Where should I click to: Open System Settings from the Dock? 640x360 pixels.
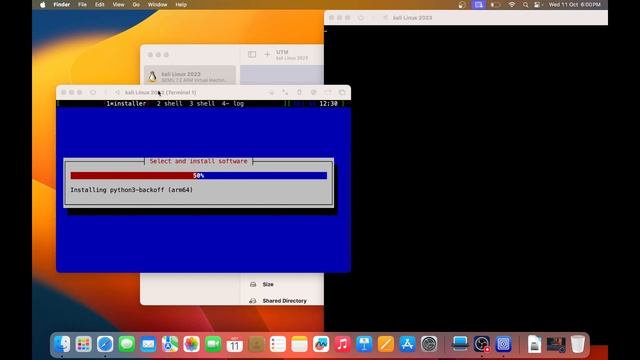[429, 344]
